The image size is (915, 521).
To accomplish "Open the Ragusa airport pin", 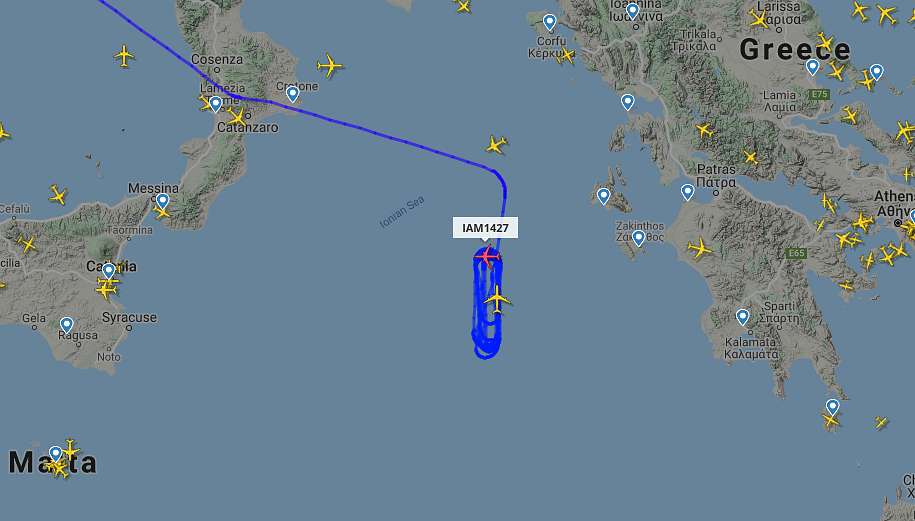I will [x=67, y=326].
